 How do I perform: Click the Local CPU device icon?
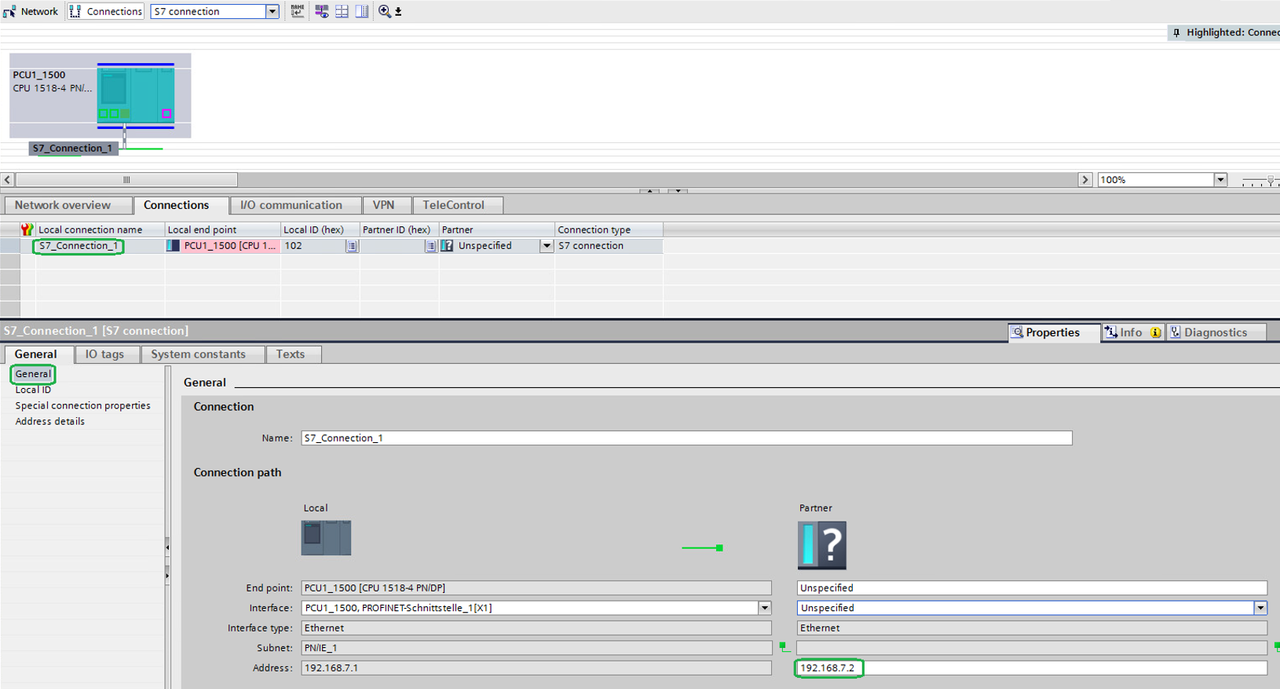click(327, 538)
